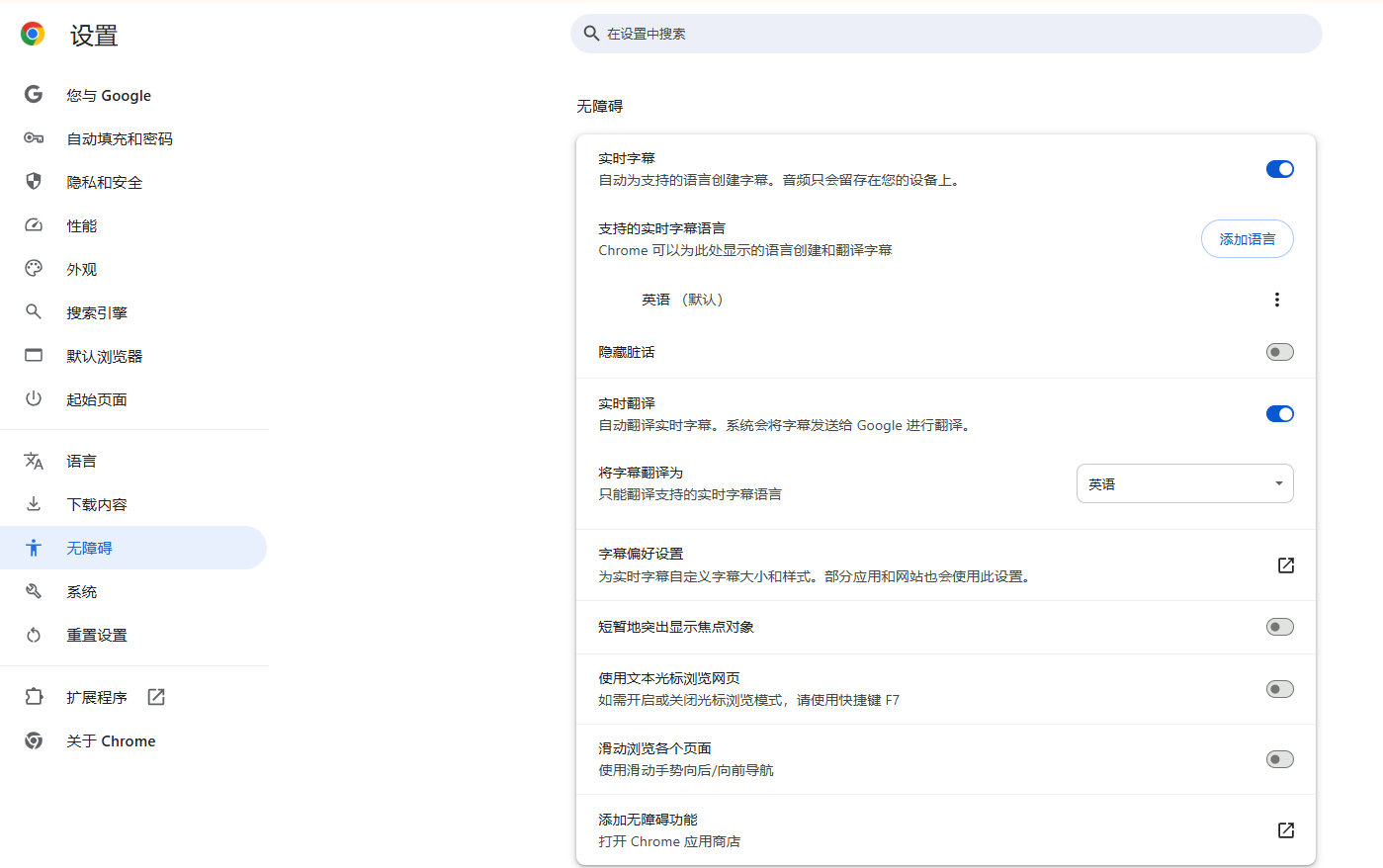Click the puzzle icon for 扩展程序

coord(34,696)
